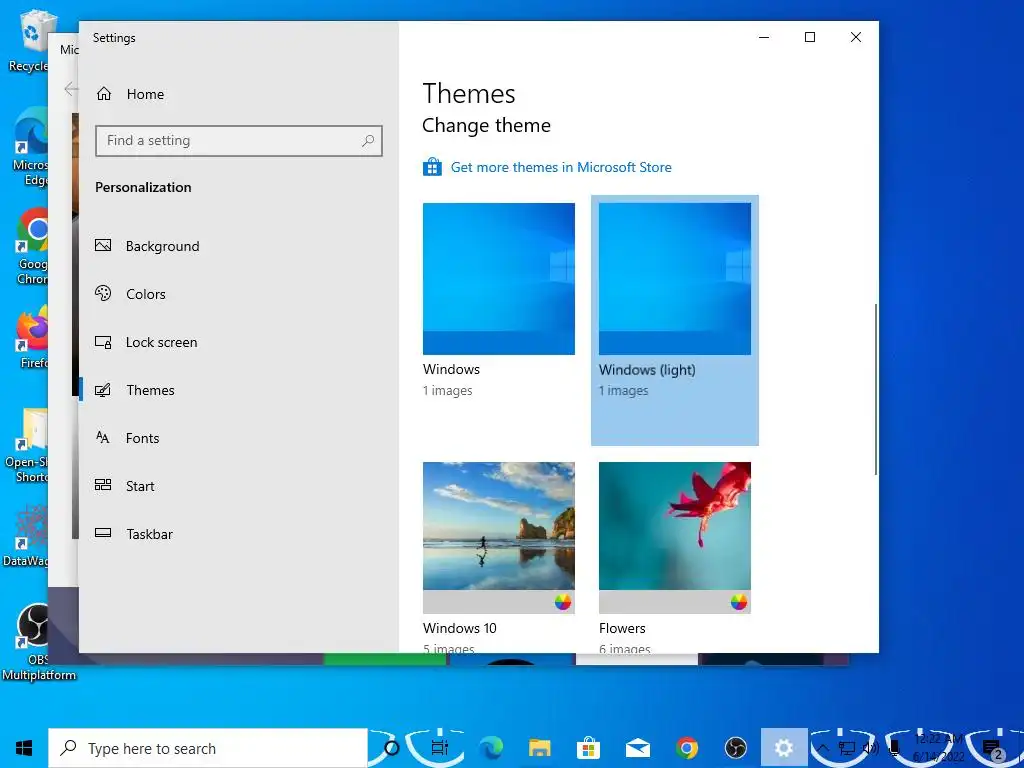
Task: Open the Windows Start menu
Action: click(x=24, y=748)
